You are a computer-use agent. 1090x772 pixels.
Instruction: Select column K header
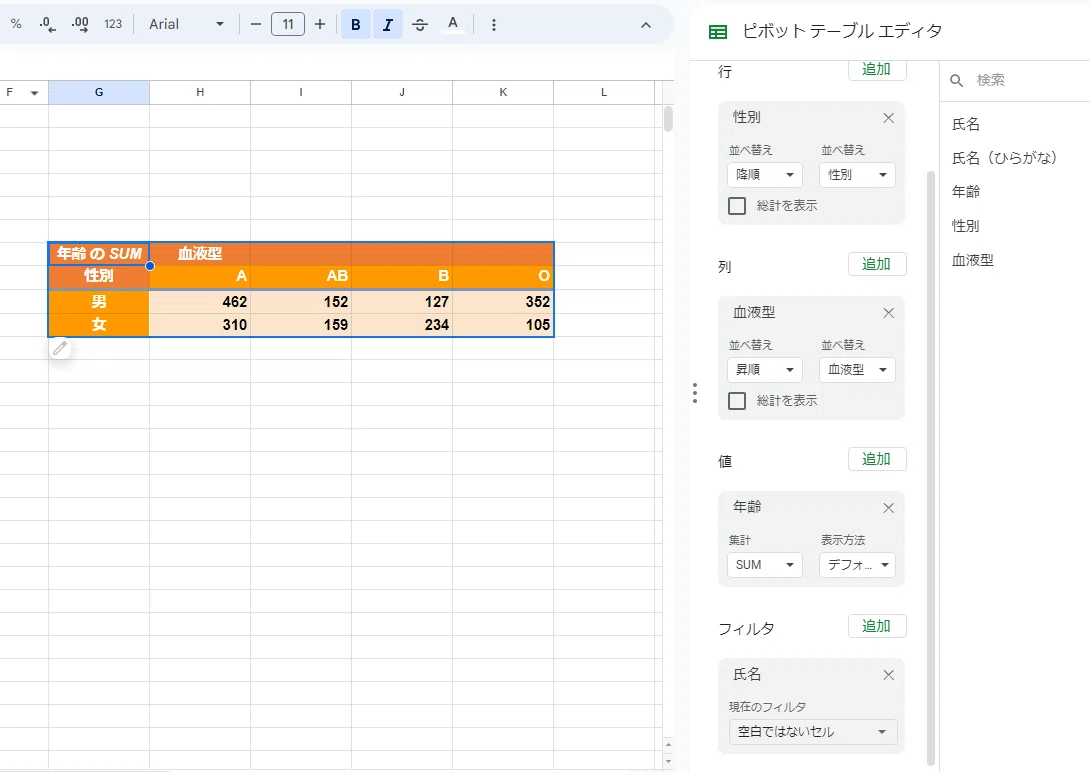pyautogui.click(x=503, y=92)
